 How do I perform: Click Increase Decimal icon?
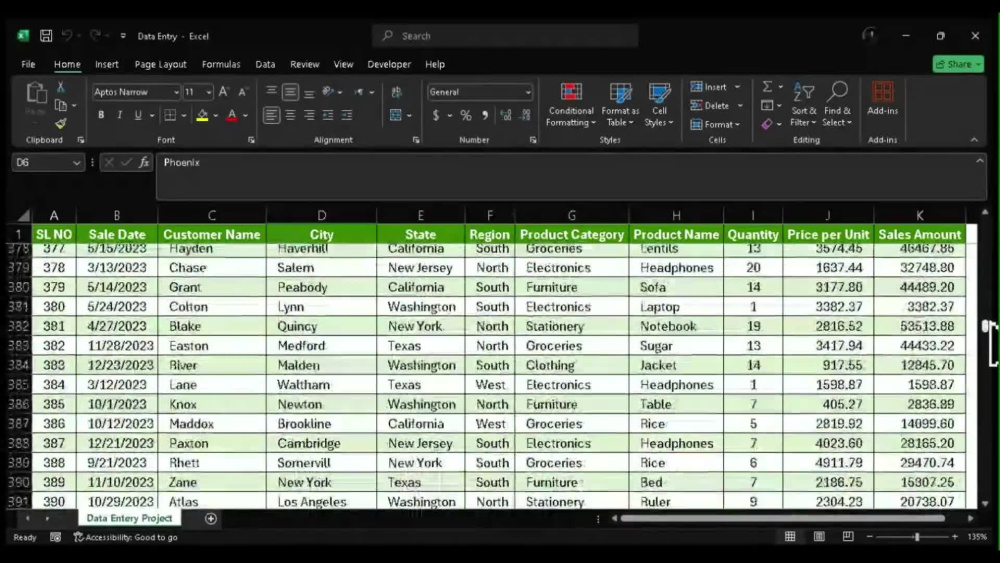[x=506, y=115]
